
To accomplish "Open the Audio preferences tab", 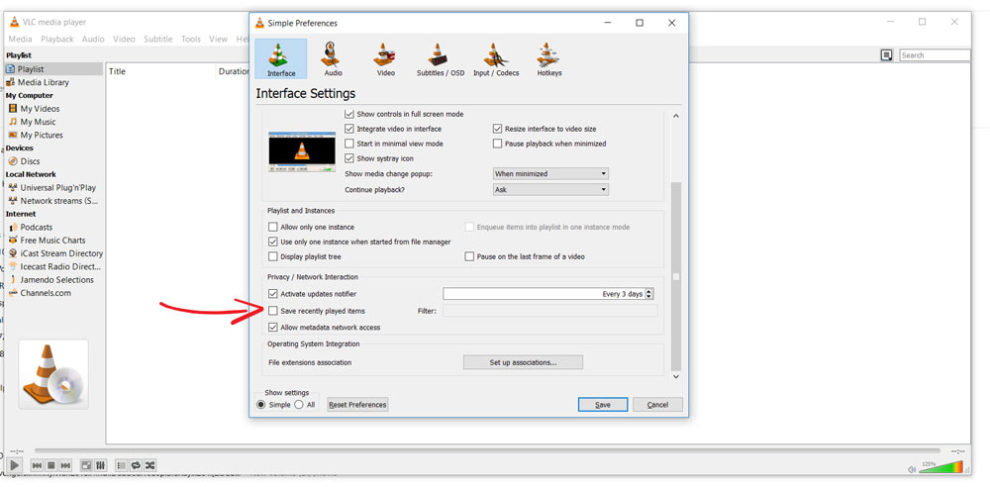I will 333,59.
